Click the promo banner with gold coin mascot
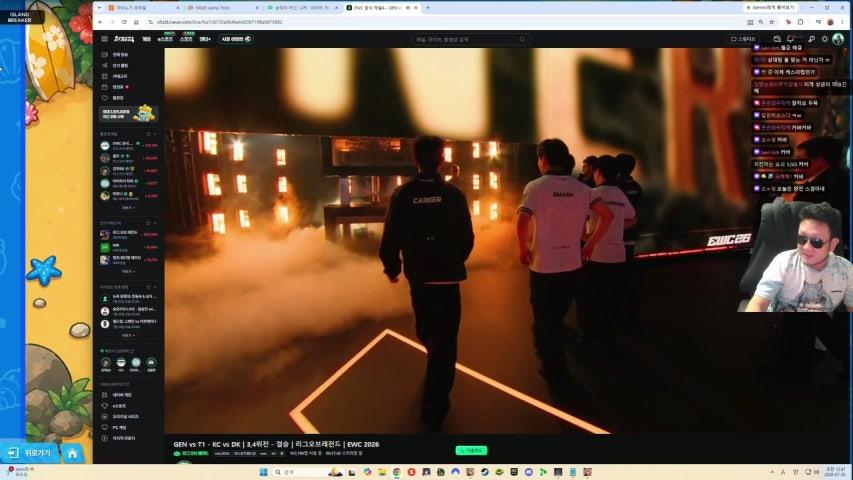This screenshot has width=853, height=480. click(x=129, y=113)
